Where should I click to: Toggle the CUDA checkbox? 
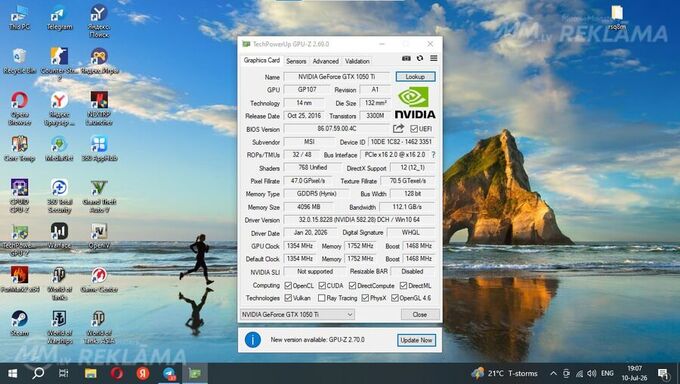[x=322, y=286]
